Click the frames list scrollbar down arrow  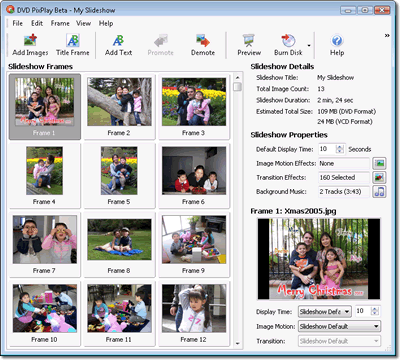(x=237, y=343)
